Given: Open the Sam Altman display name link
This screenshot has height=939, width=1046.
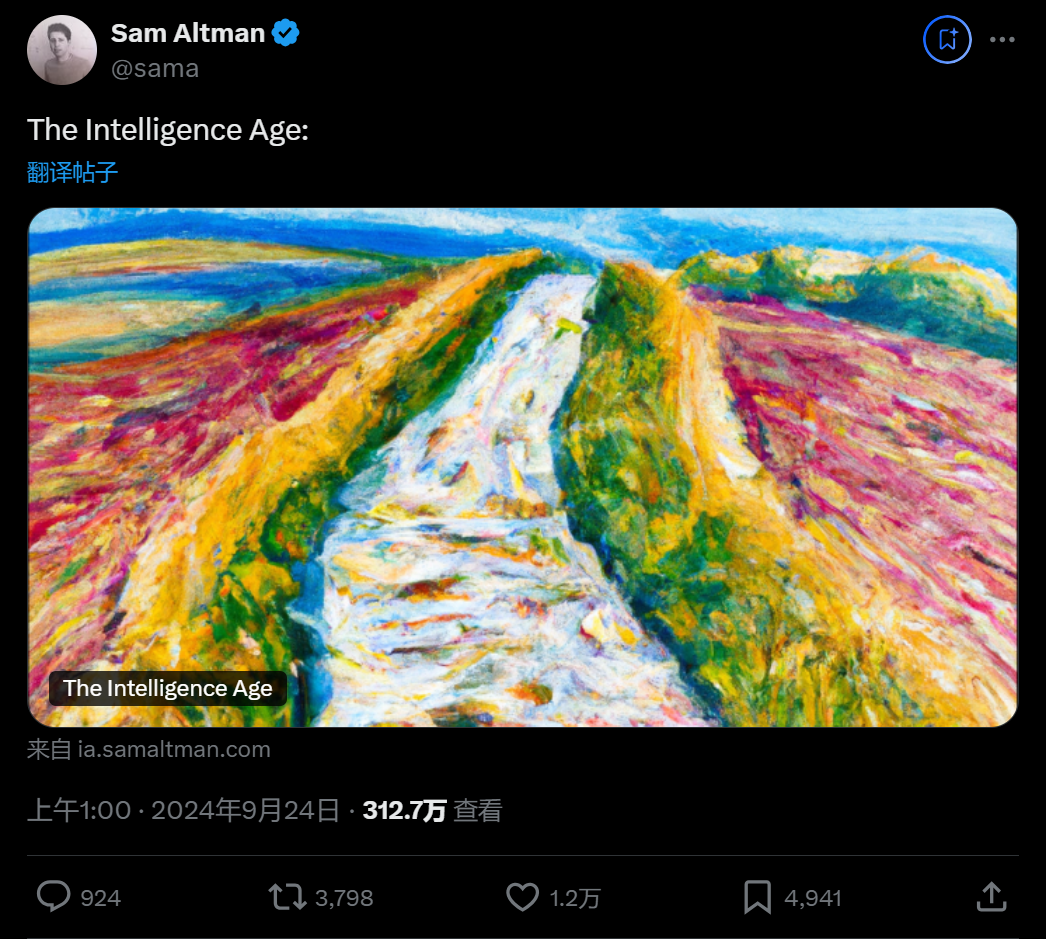Looking at the screenshot, I should [x=188, y=33].
